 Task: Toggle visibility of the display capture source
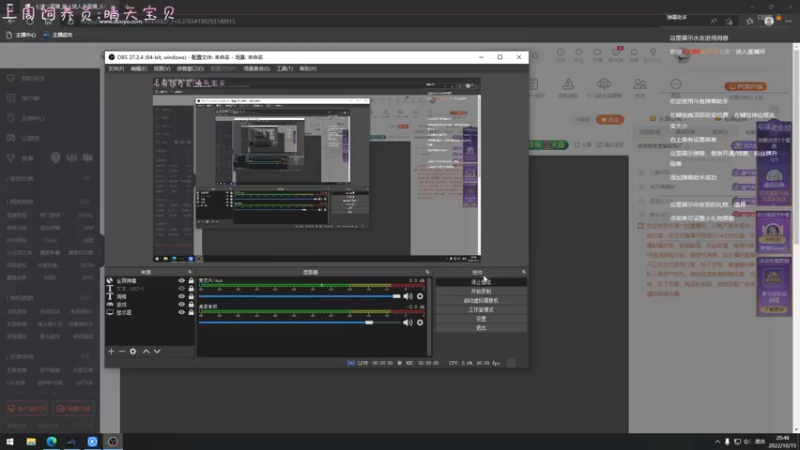[181, 312]
